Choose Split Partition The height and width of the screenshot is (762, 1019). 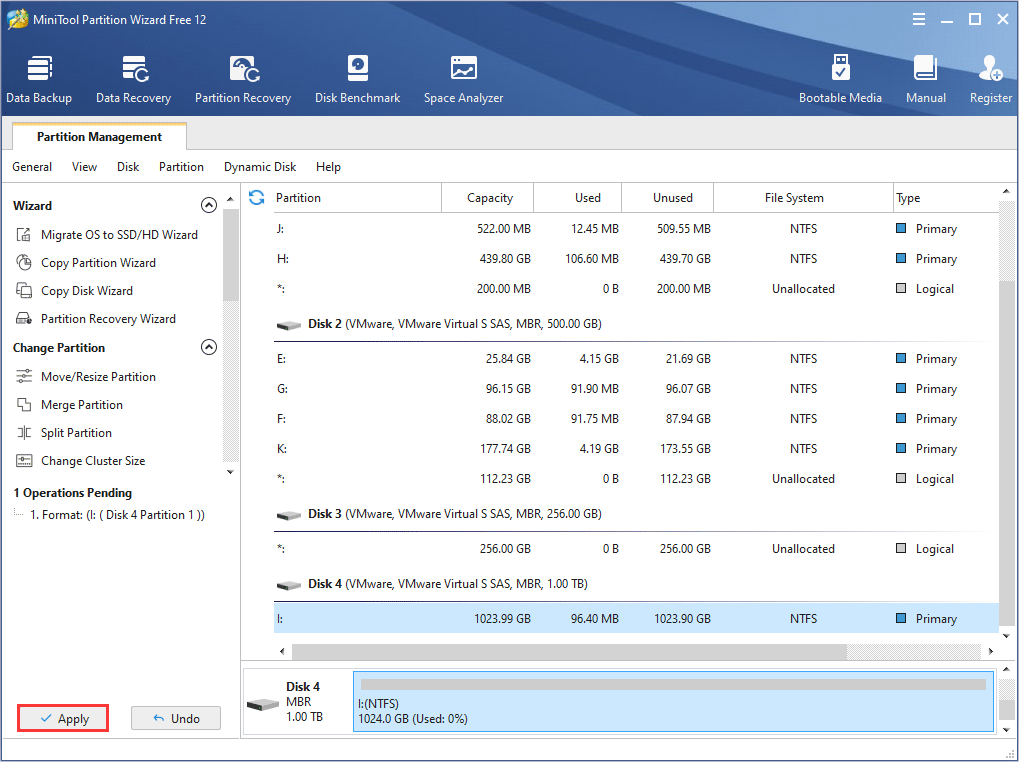pos(63,433)
